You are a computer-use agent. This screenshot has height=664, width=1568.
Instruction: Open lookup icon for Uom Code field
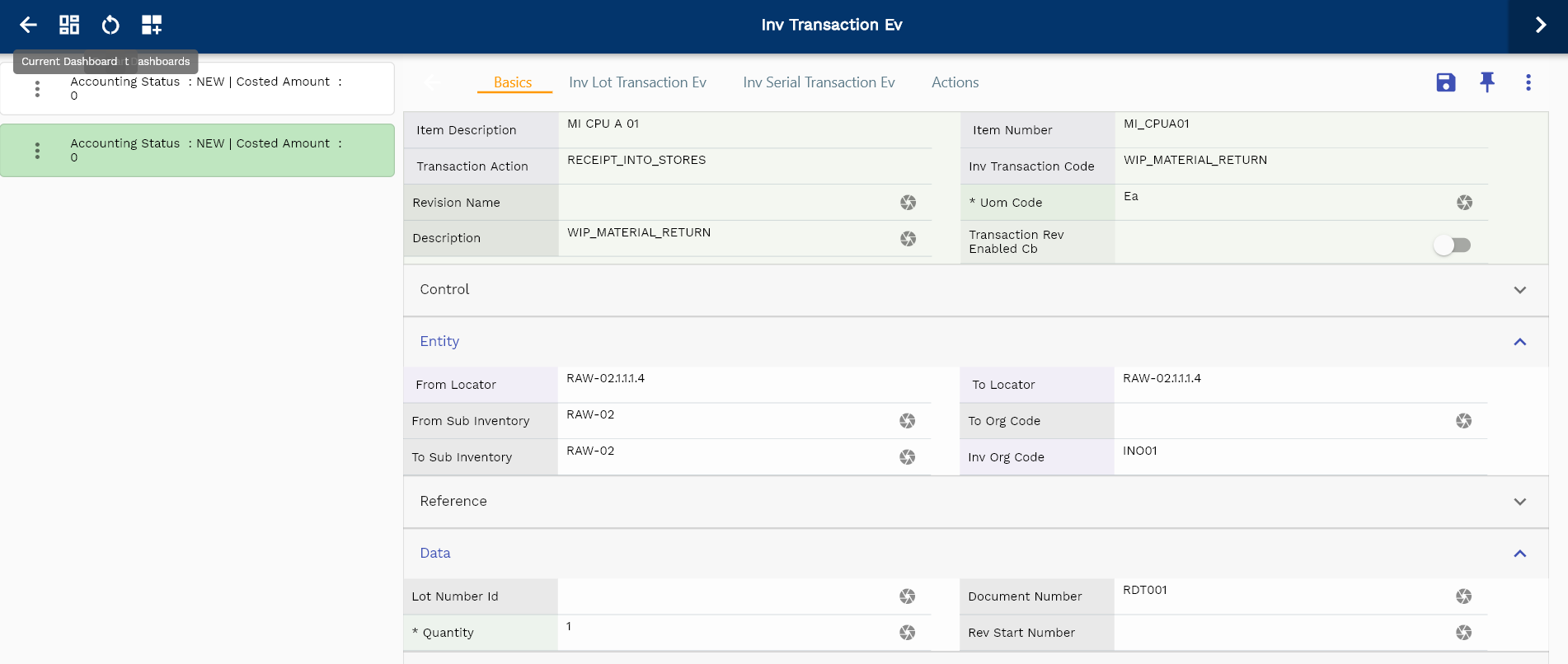pyautogui.click(x=1463, y=203)
